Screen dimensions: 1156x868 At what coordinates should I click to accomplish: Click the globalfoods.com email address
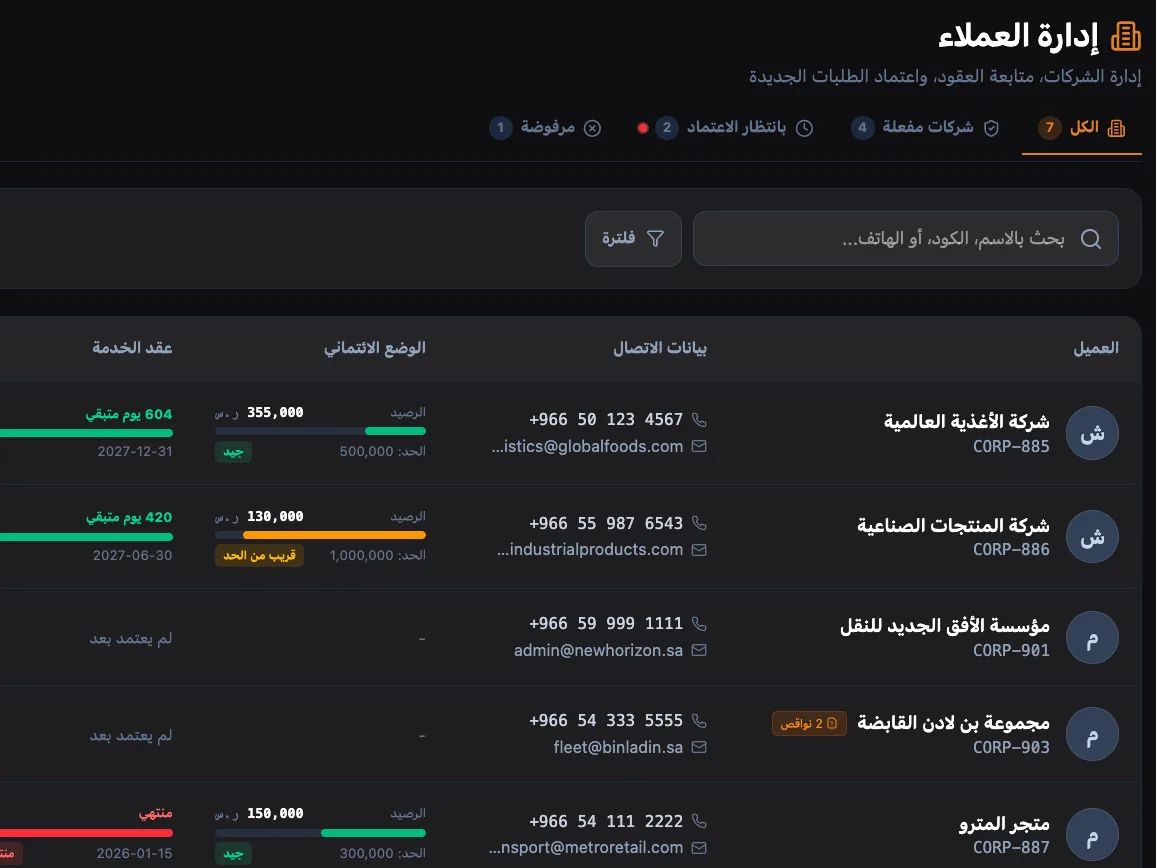(588, 446)
